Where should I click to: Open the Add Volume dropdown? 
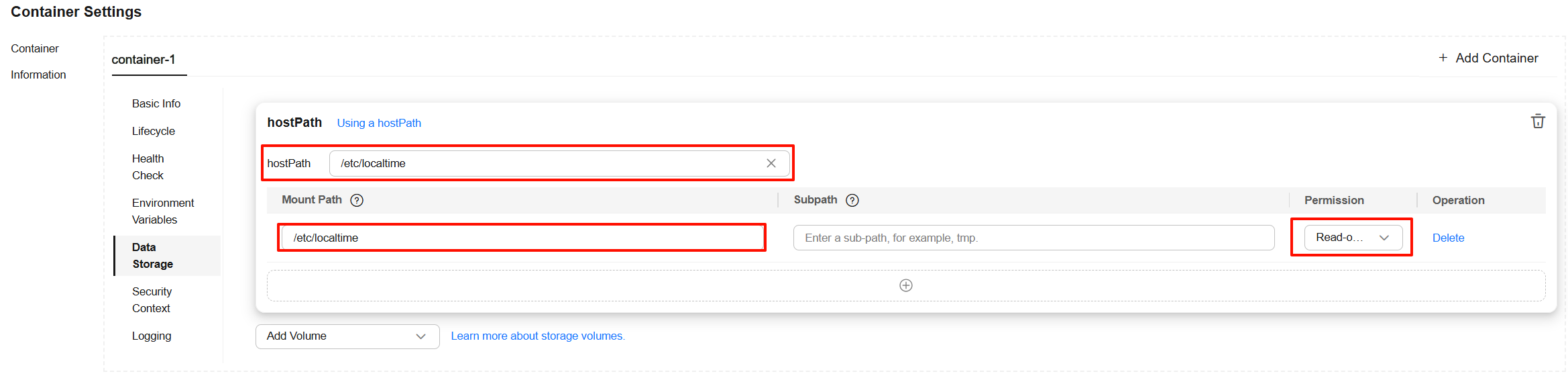pos(347,336)
